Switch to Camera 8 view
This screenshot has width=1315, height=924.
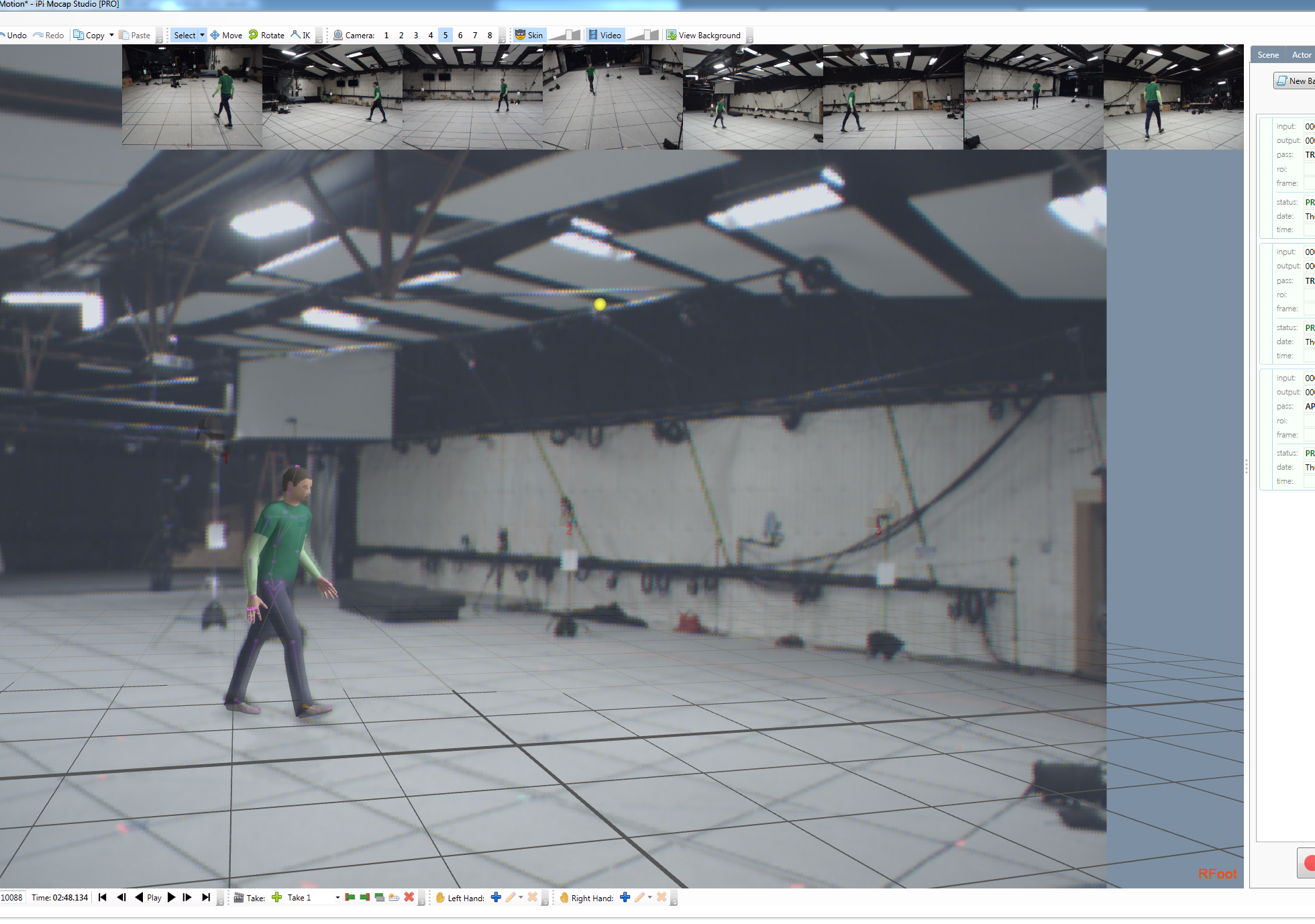(x=490, y=36)
